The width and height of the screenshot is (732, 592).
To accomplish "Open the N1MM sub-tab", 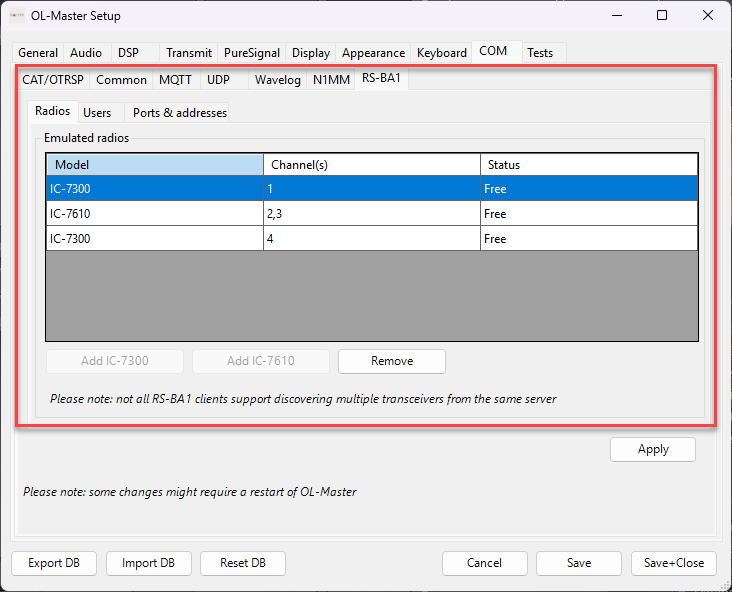I will (x=331, y=80).
